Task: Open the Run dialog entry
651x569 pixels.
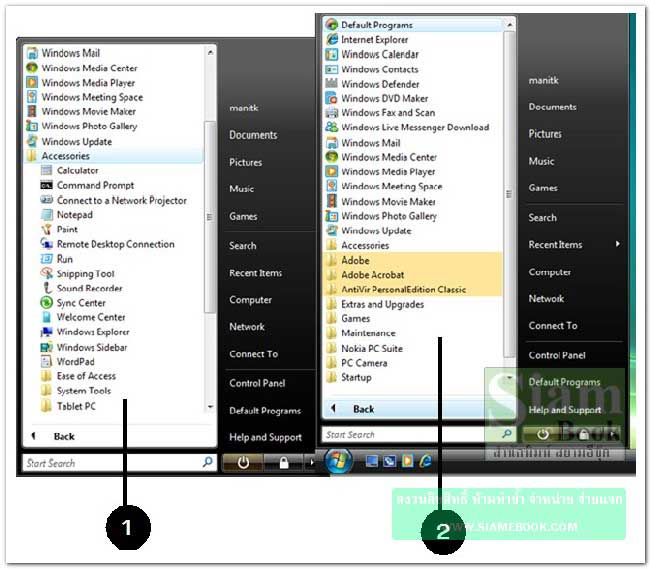Action: click(x=57, y=259)
